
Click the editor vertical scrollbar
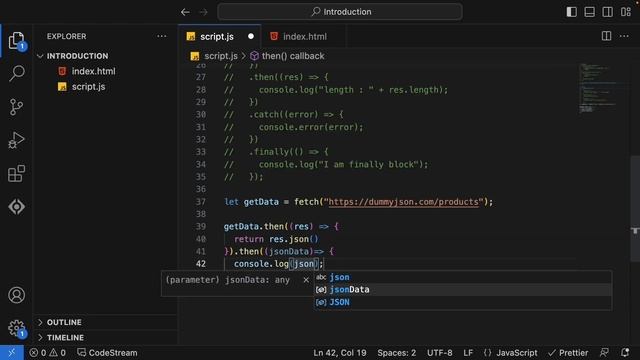635,208
